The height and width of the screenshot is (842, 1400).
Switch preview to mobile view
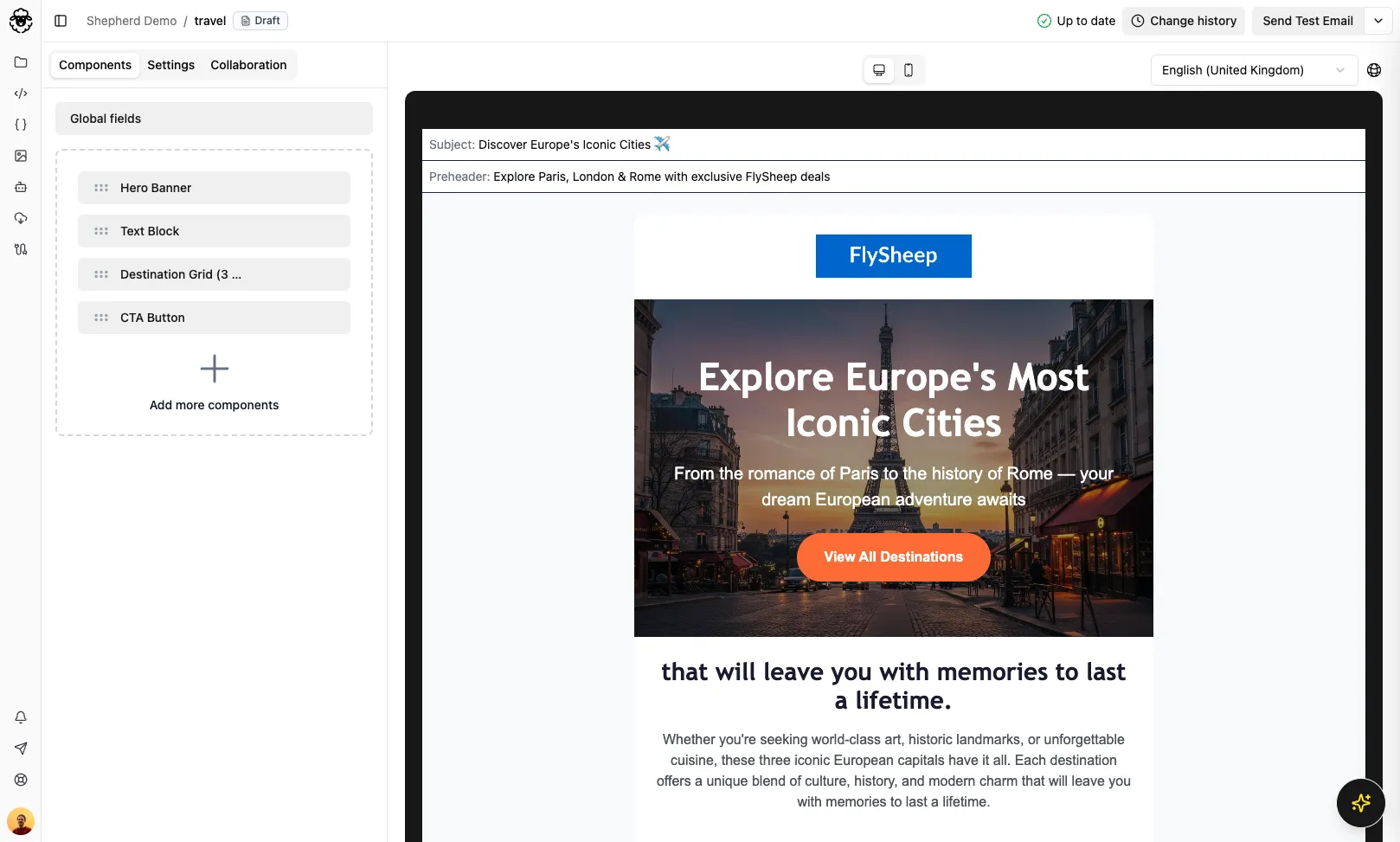click(x=908, y=70)
